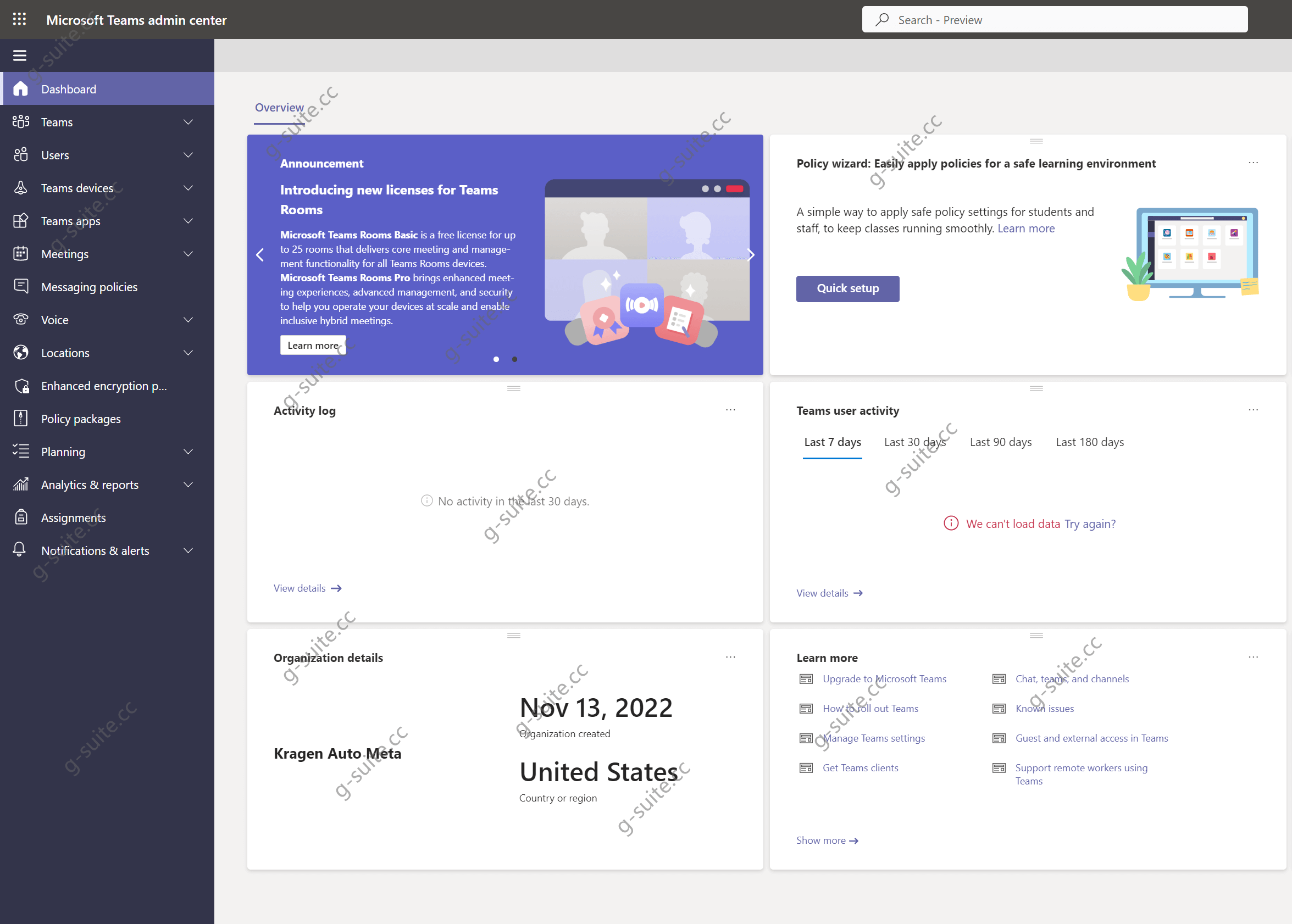Open Activity log card more options ellipsis
This screenshot has height=924, width=1292.
point(731,410)
